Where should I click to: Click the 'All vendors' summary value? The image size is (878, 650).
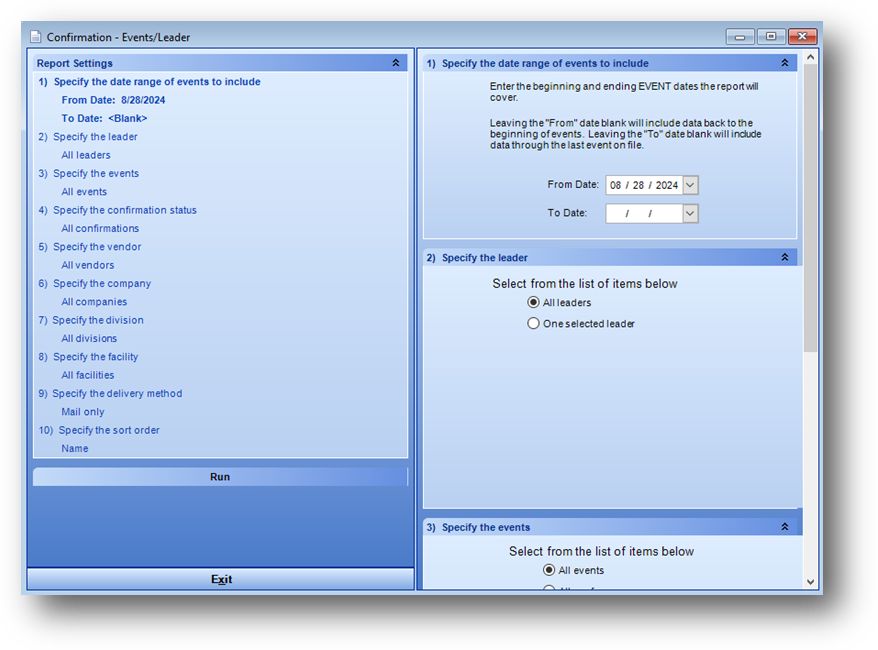[x=87, y=265]
